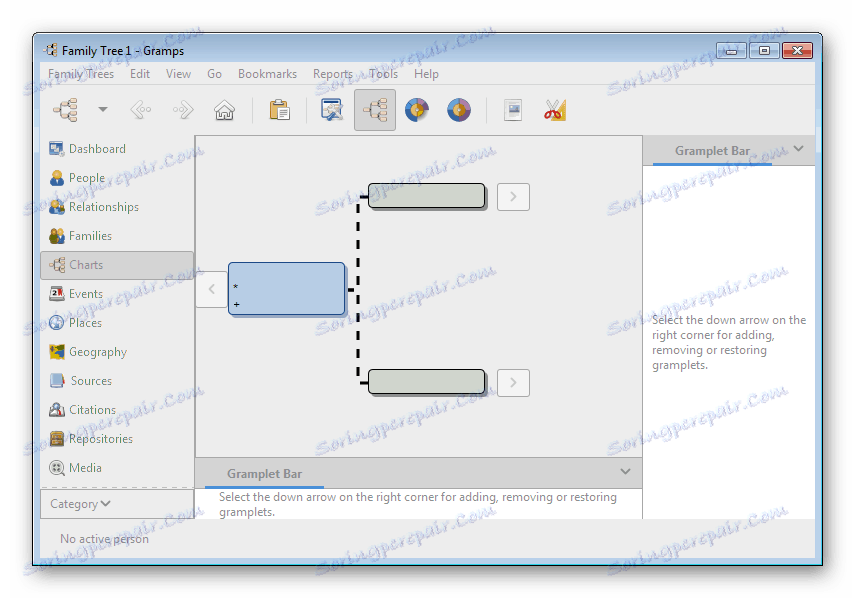Navigate to Places in the sidebar

pos(75,323)
